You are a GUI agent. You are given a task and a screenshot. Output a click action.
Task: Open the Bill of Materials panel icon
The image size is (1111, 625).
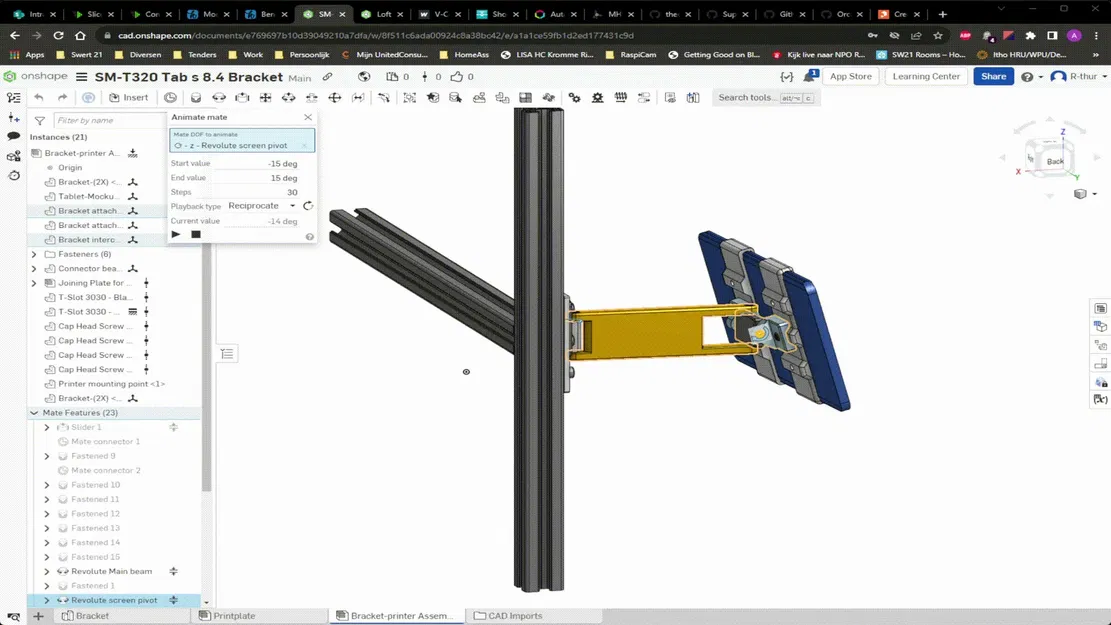1100,309
